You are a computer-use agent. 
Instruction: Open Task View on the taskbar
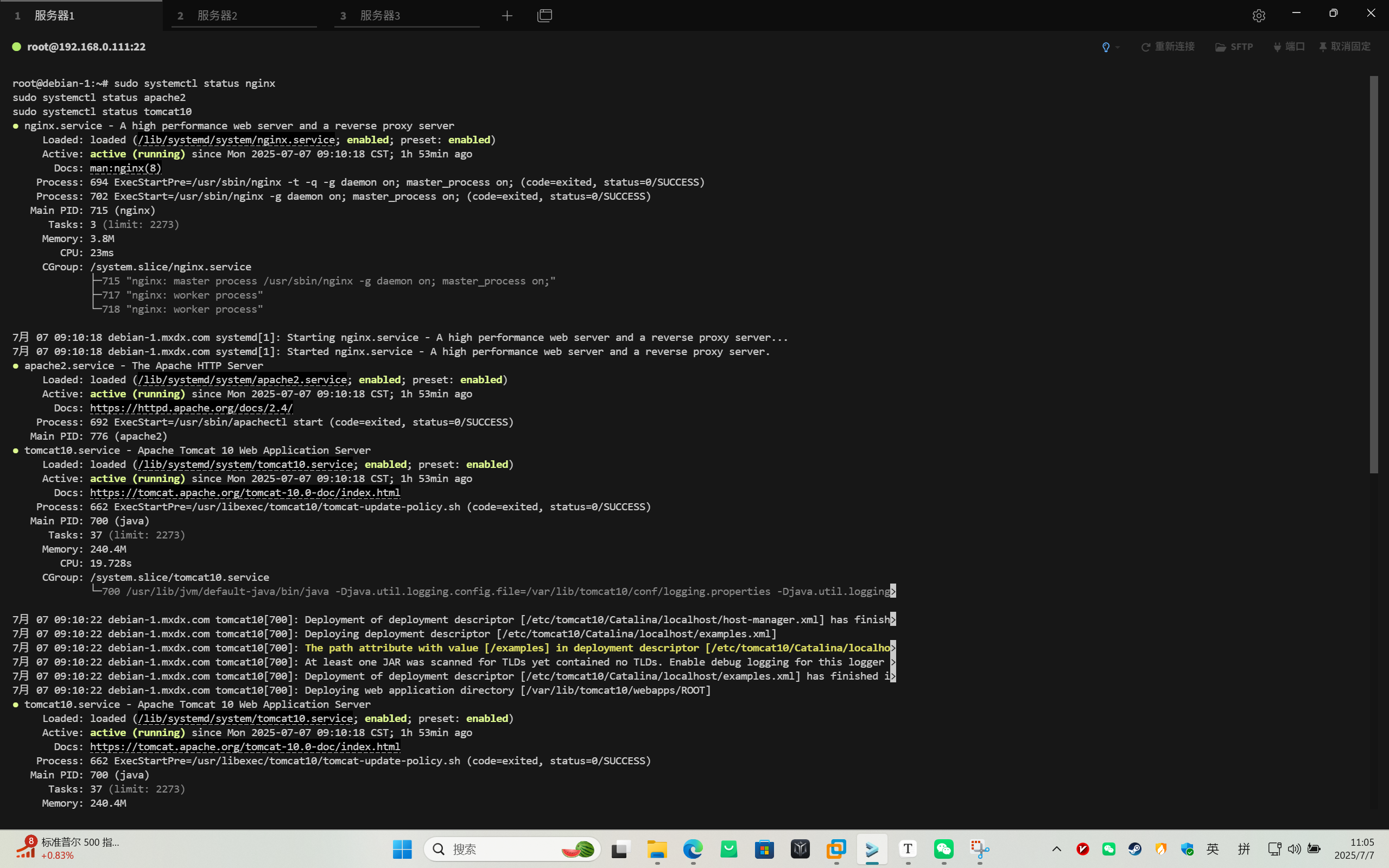(x=620, y=849)
